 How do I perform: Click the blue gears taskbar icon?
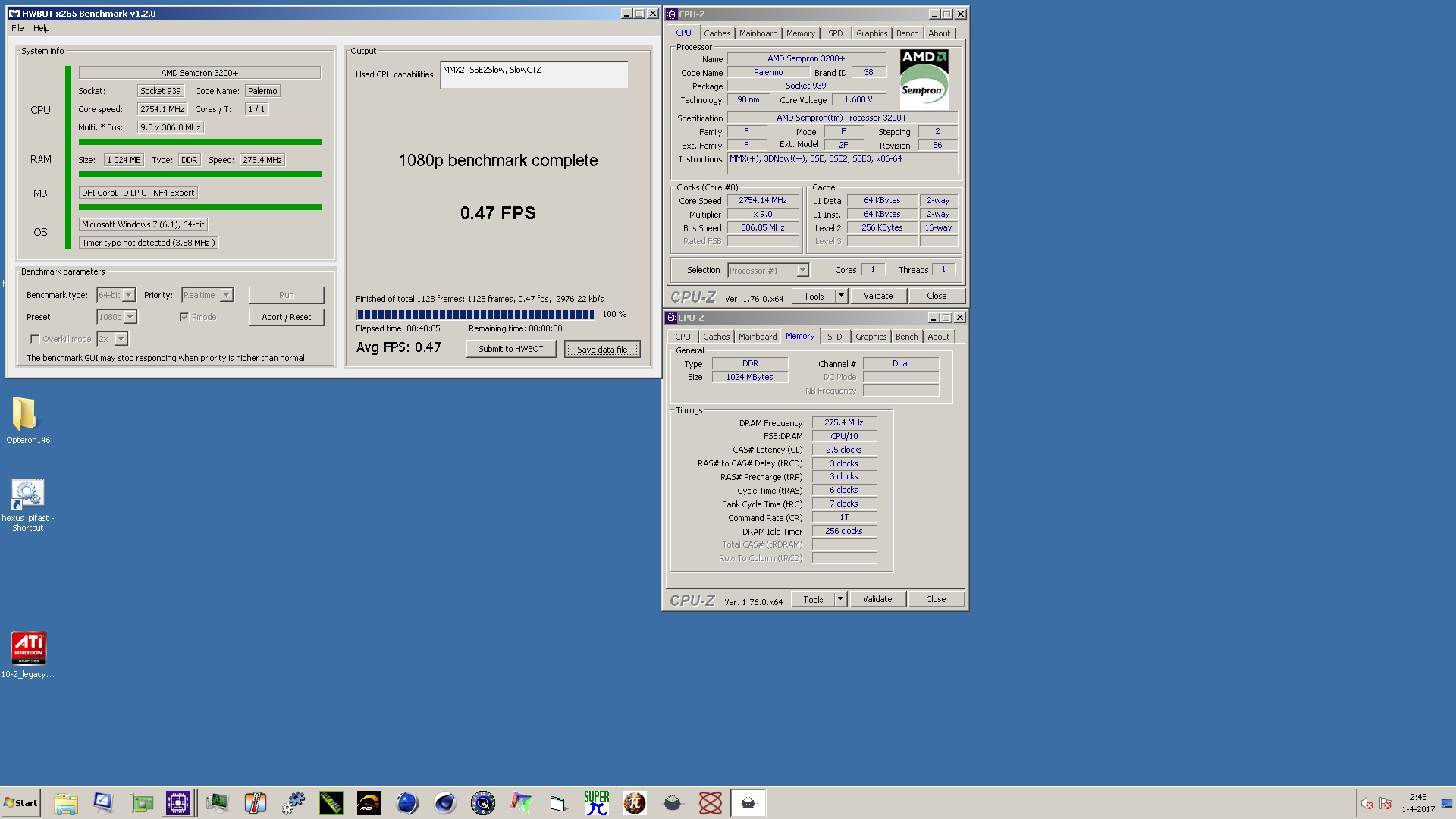pos(293,803)
